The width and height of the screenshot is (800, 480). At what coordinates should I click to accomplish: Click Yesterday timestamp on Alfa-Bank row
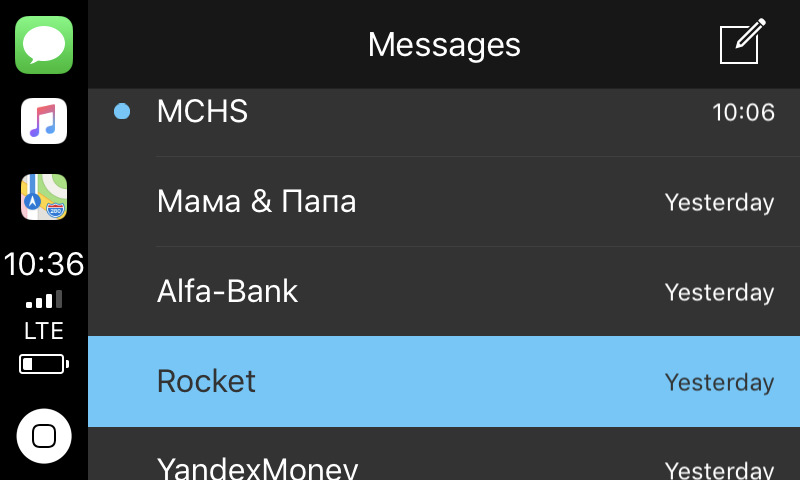[719, 292]
